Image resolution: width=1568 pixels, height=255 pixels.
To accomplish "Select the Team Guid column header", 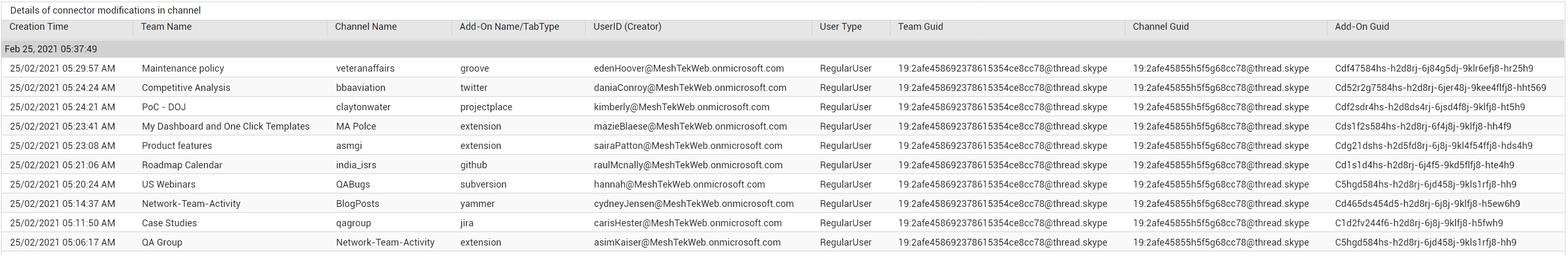I will coord(920,27).
